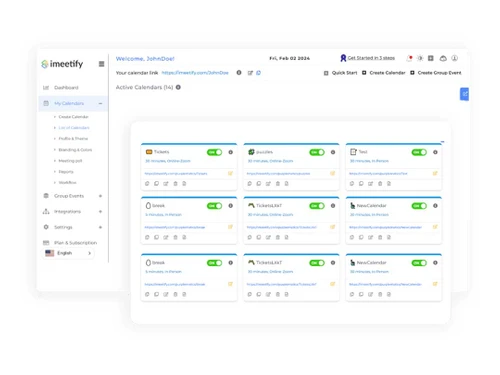Viewport: 500px width, 375px height.
Task: Open the Get Started in 3 steps link
Action: pos(367,58)
